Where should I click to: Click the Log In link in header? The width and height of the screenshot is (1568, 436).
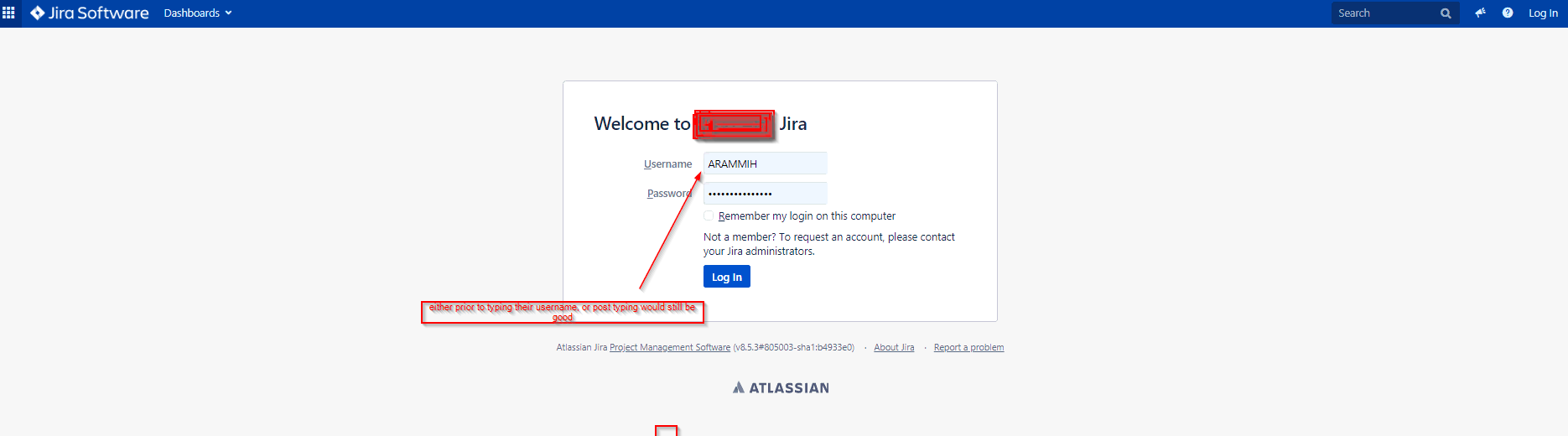coord(1543,13)
